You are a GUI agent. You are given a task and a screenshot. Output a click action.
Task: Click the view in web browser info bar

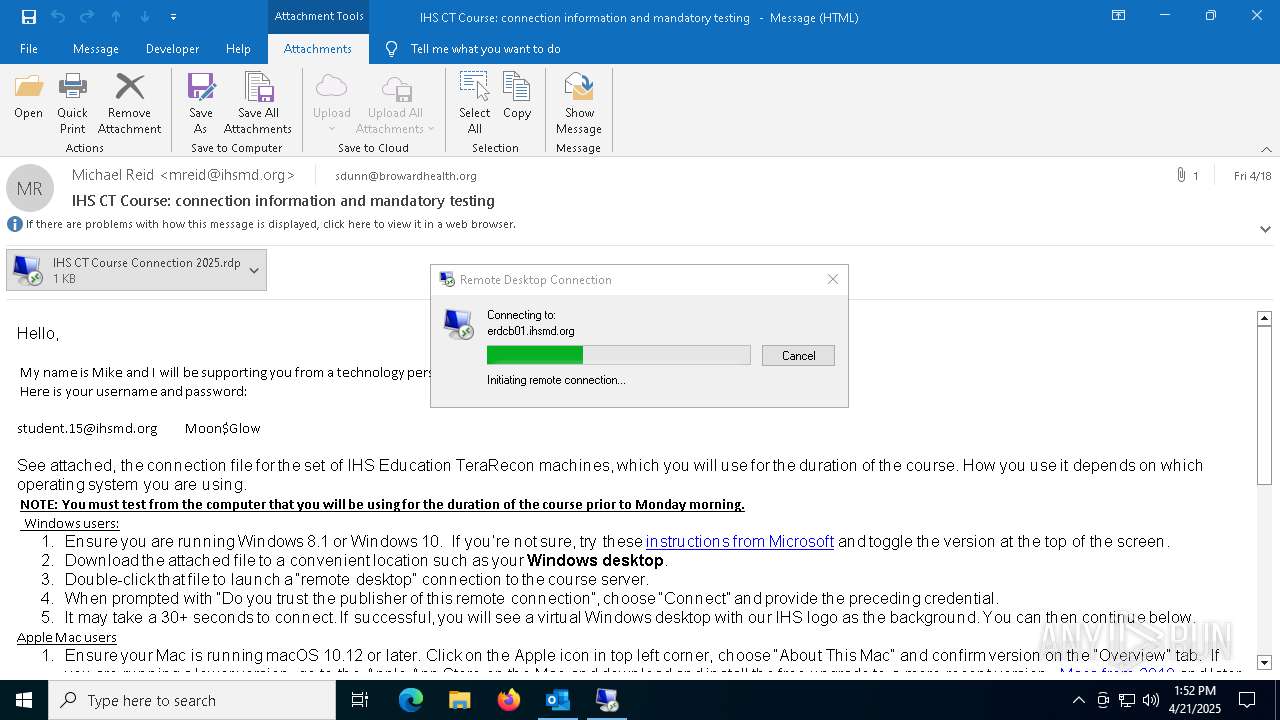(271, 224)
